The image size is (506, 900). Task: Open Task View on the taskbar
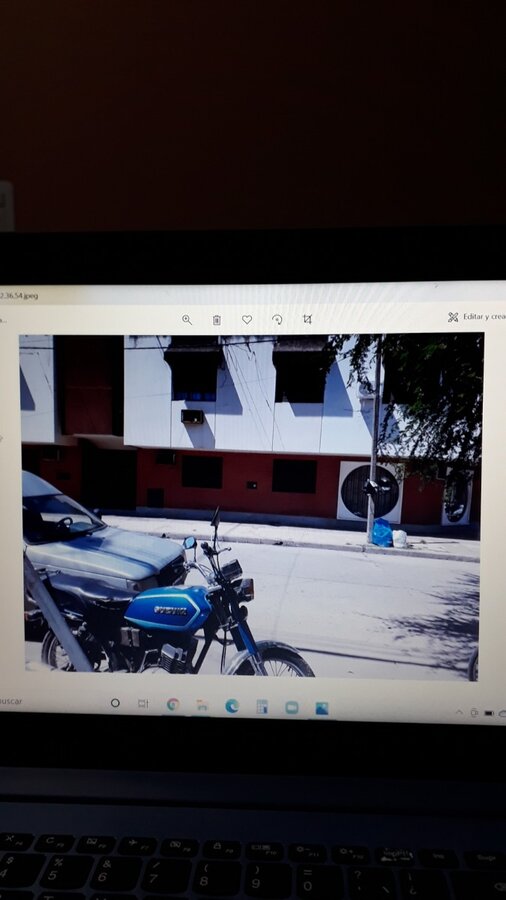(x=143, y=704)
